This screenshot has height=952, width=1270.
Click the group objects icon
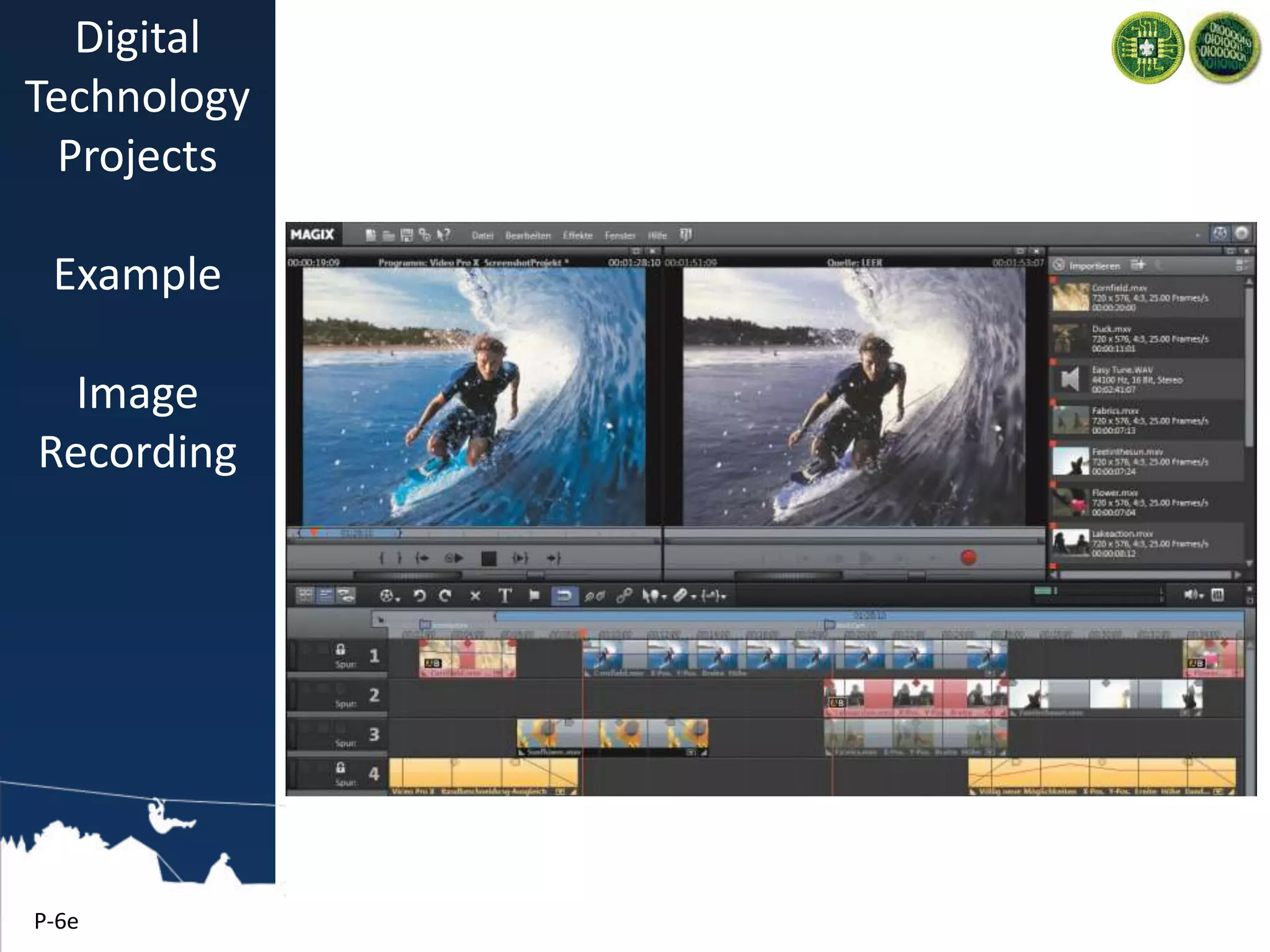click(x=595, y=596)
